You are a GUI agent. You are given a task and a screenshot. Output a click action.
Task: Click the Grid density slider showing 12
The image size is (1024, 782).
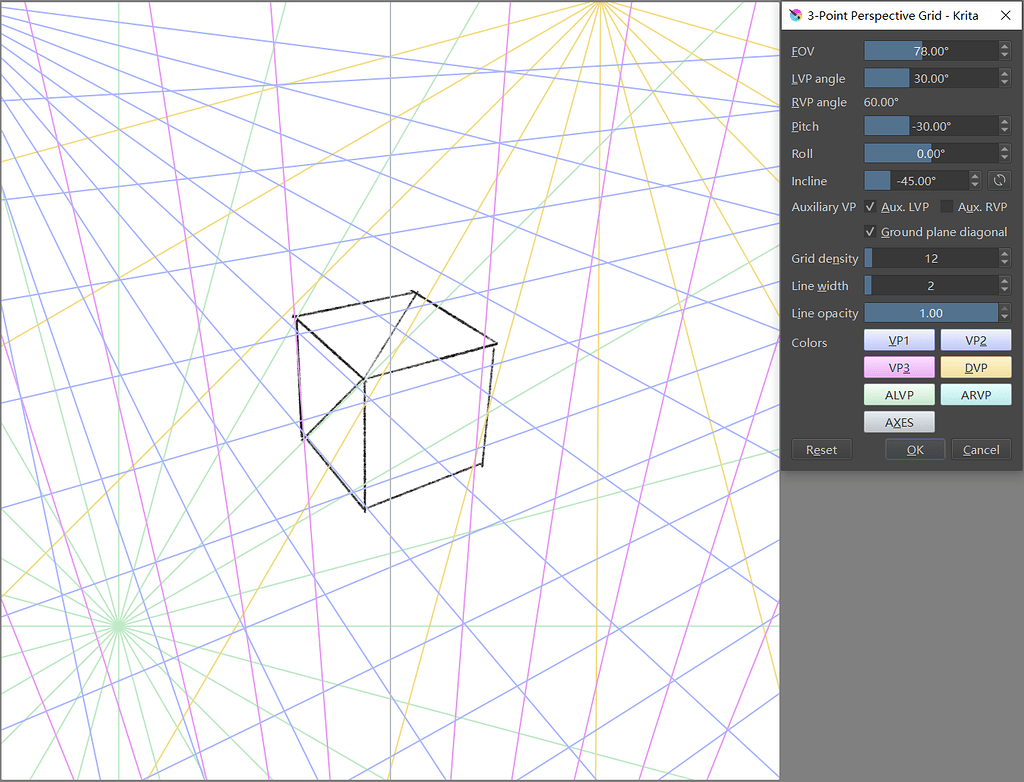pyautogui.click(x=931, y=259)
